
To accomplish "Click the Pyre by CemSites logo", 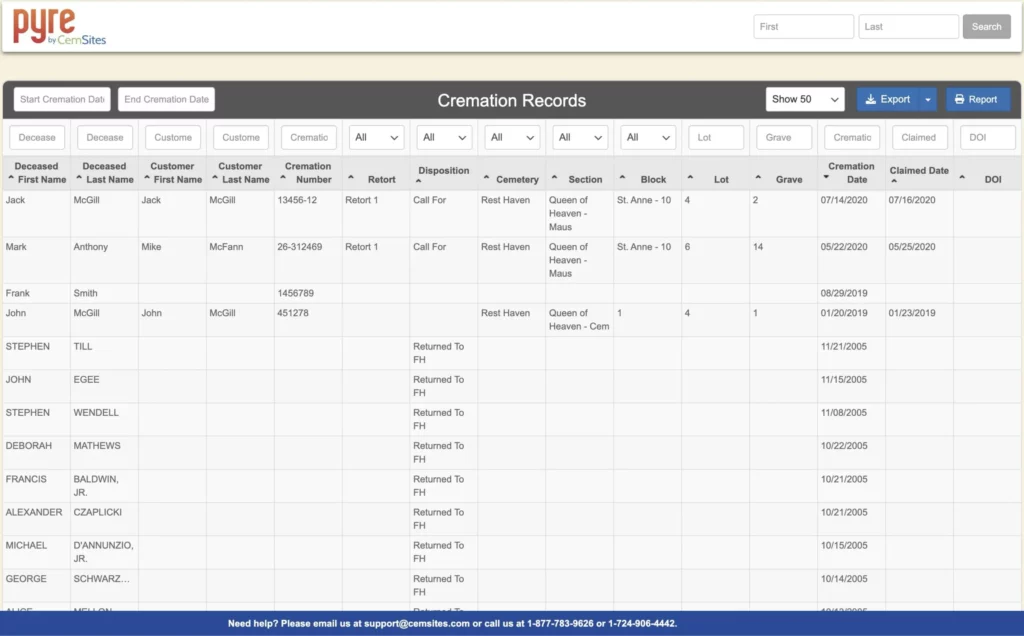I will [x=59, y=27].
